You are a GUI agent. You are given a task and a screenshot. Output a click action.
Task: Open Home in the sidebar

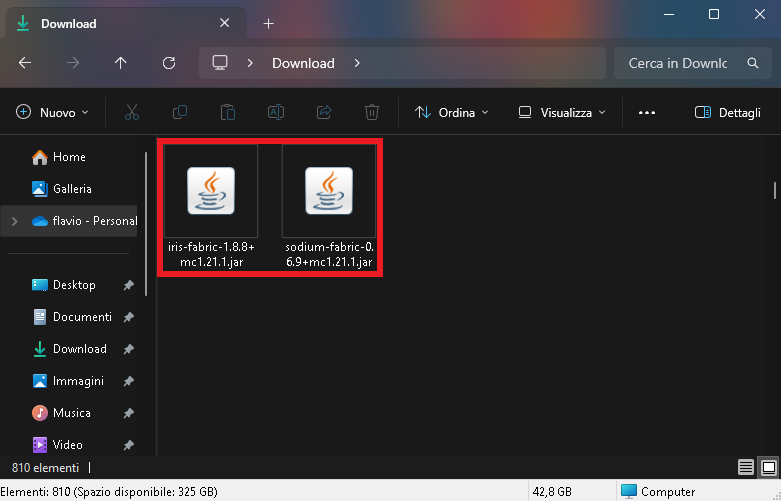click(x=69, y=157)
